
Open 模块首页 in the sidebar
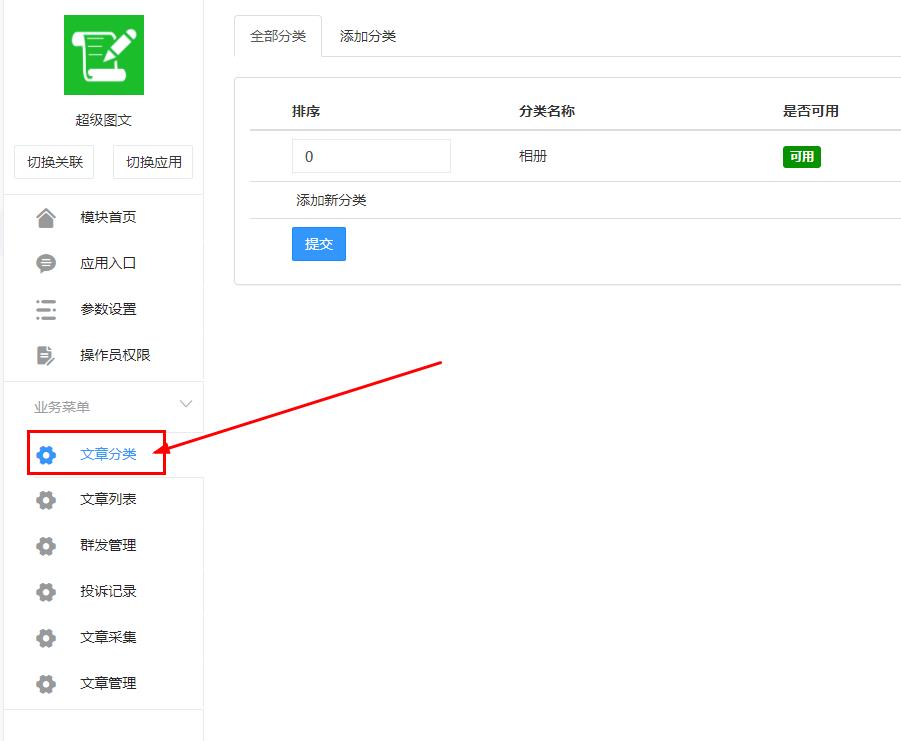point(108,217)
